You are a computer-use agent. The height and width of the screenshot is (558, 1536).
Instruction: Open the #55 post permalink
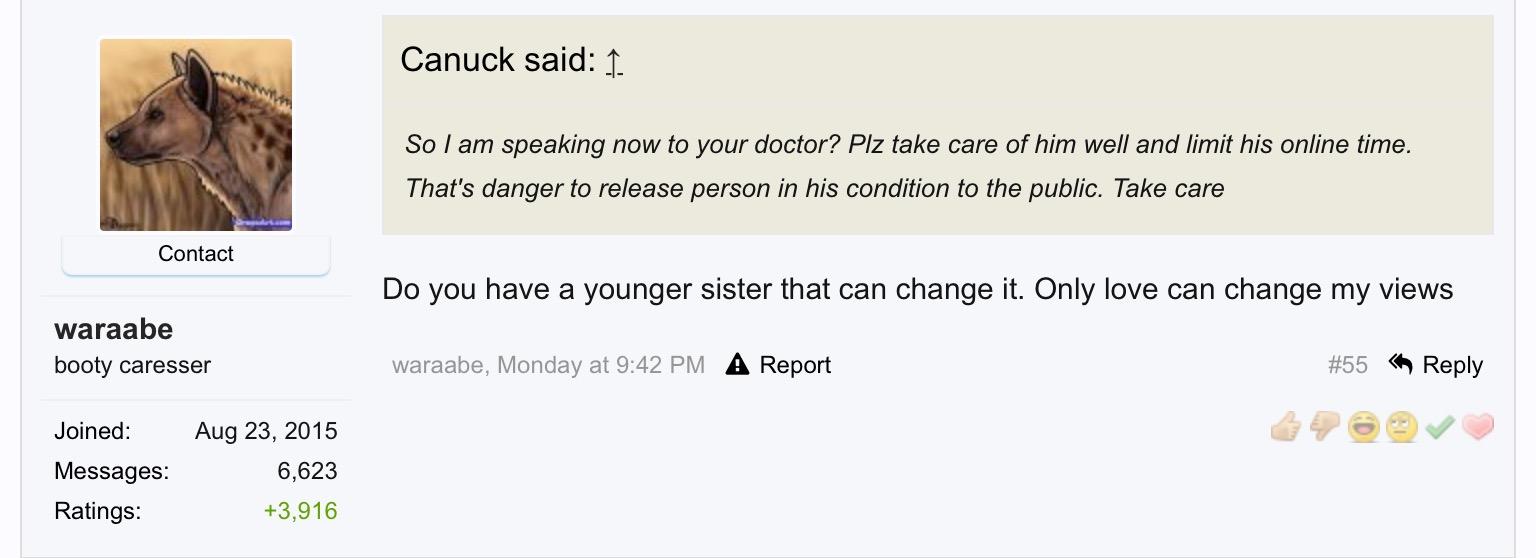tap(1347, 366)
